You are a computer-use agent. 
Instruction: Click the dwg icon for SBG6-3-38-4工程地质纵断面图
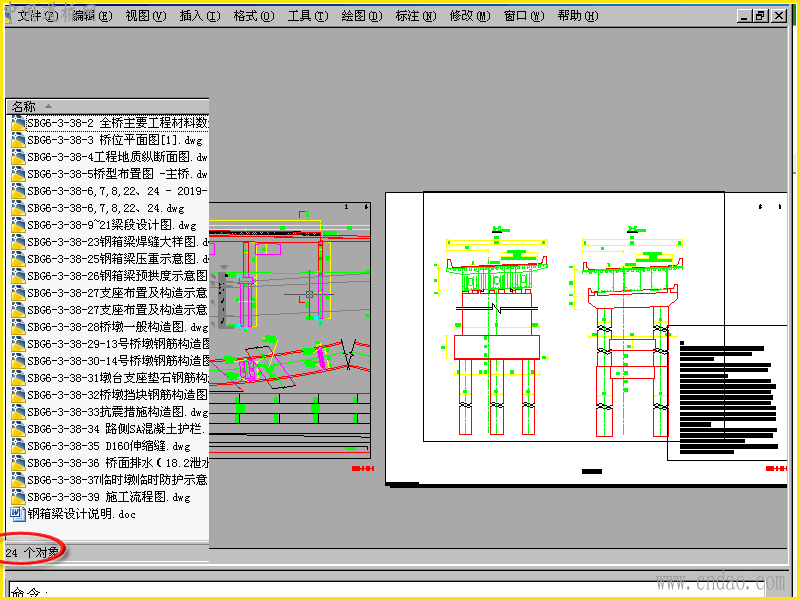(18, 157)
